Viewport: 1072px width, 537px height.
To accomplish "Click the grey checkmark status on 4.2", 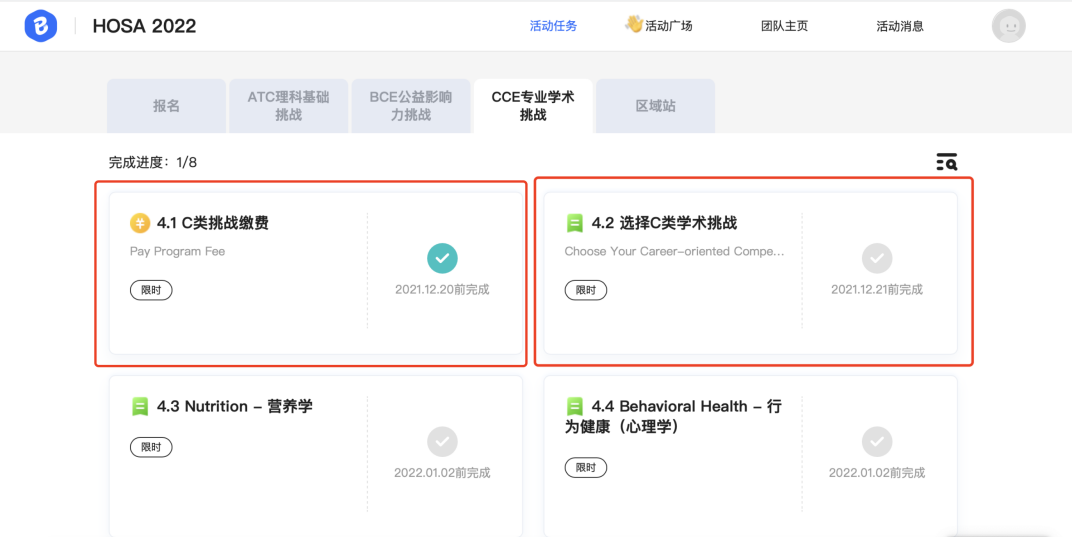I will 876,259.
